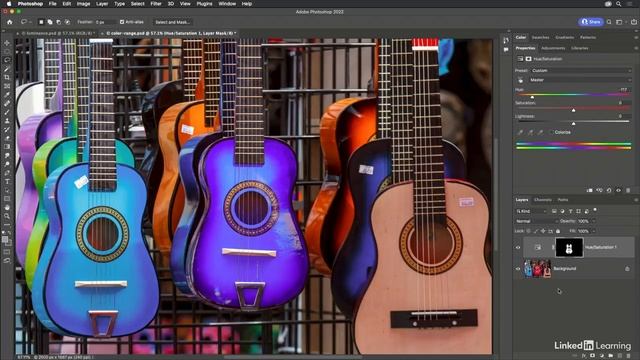
Task: Delete the adjustment layer via Properties trash
Action: tap(628, 190)
